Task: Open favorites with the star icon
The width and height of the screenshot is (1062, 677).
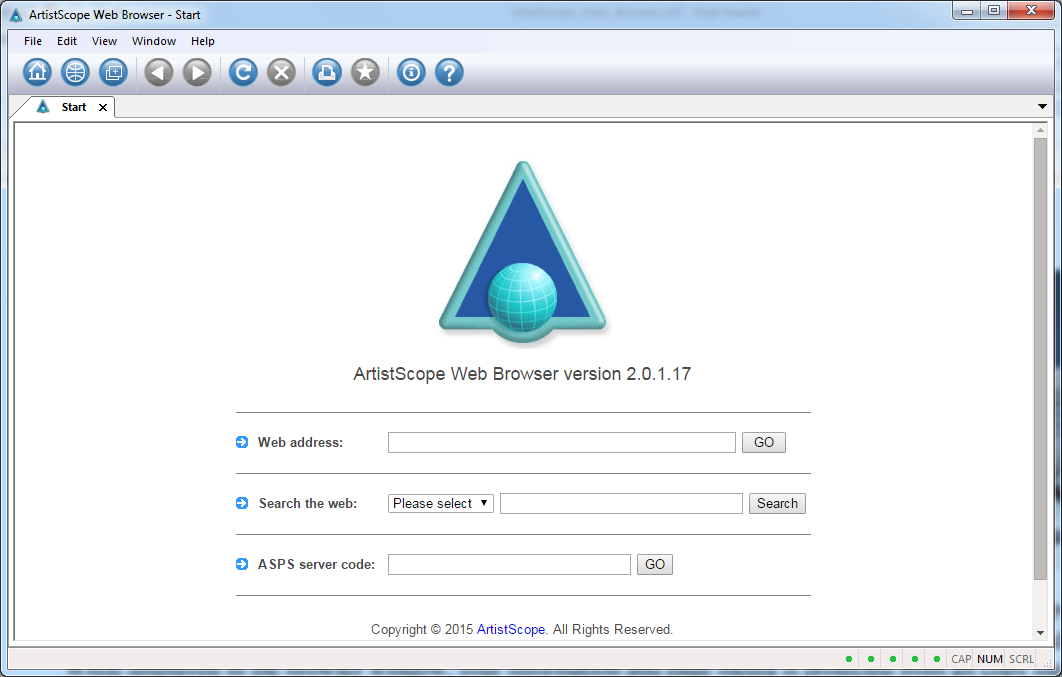Action: click(364, 72)
